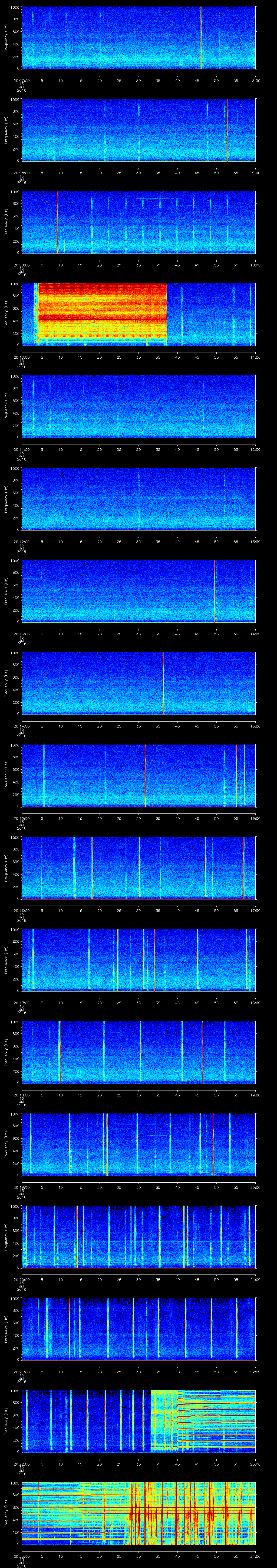The width and height of the screenshot is (277, 1568).
Task: Click the red vertical line near 36 s in 20:14:00 panel
Action: coord(163,683)
